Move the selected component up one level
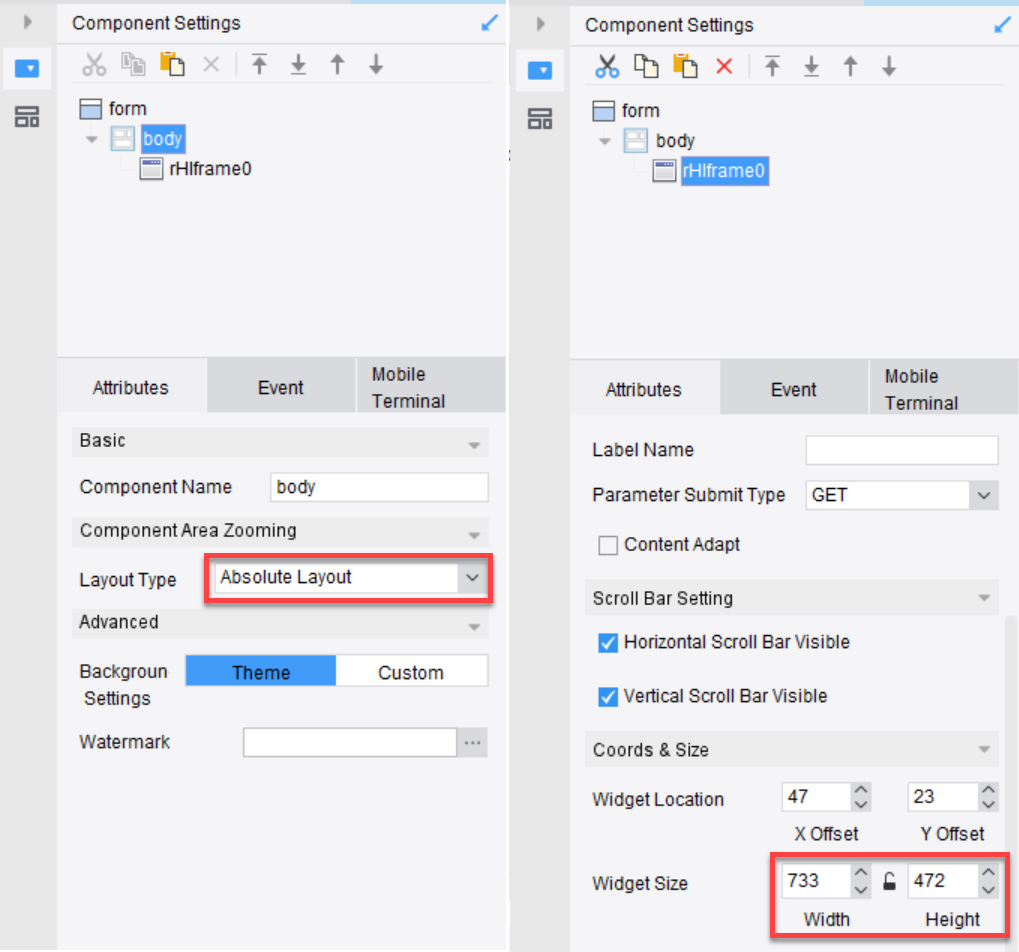1019x952 pixels. [x=851, y=66]
